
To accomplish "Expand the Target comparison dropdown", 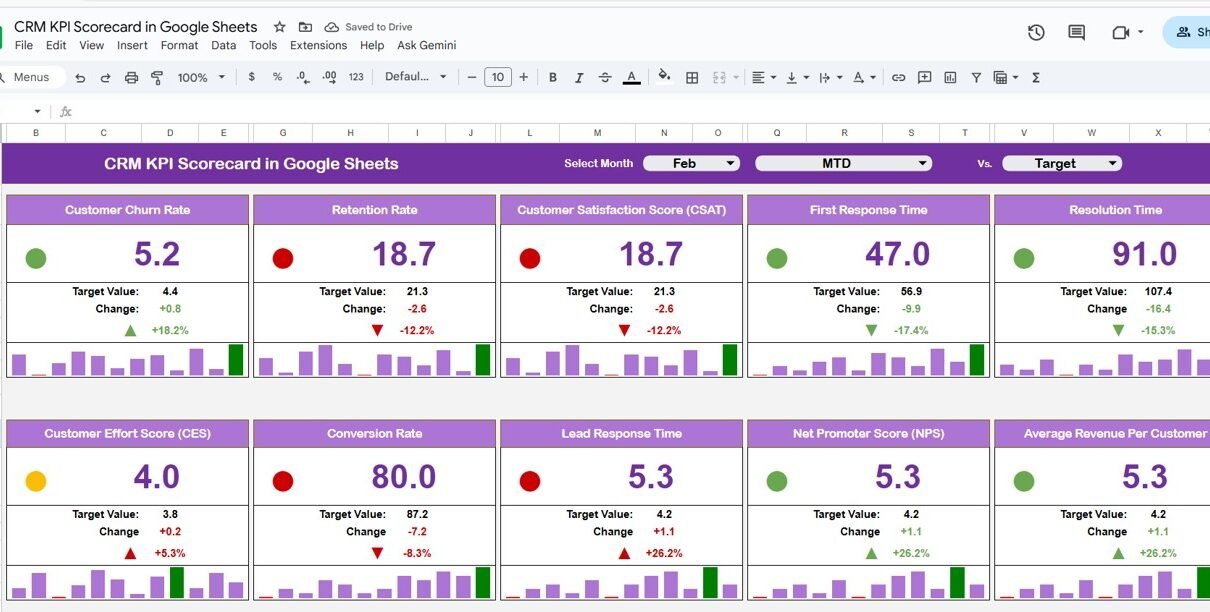I will coord(1062,163).
